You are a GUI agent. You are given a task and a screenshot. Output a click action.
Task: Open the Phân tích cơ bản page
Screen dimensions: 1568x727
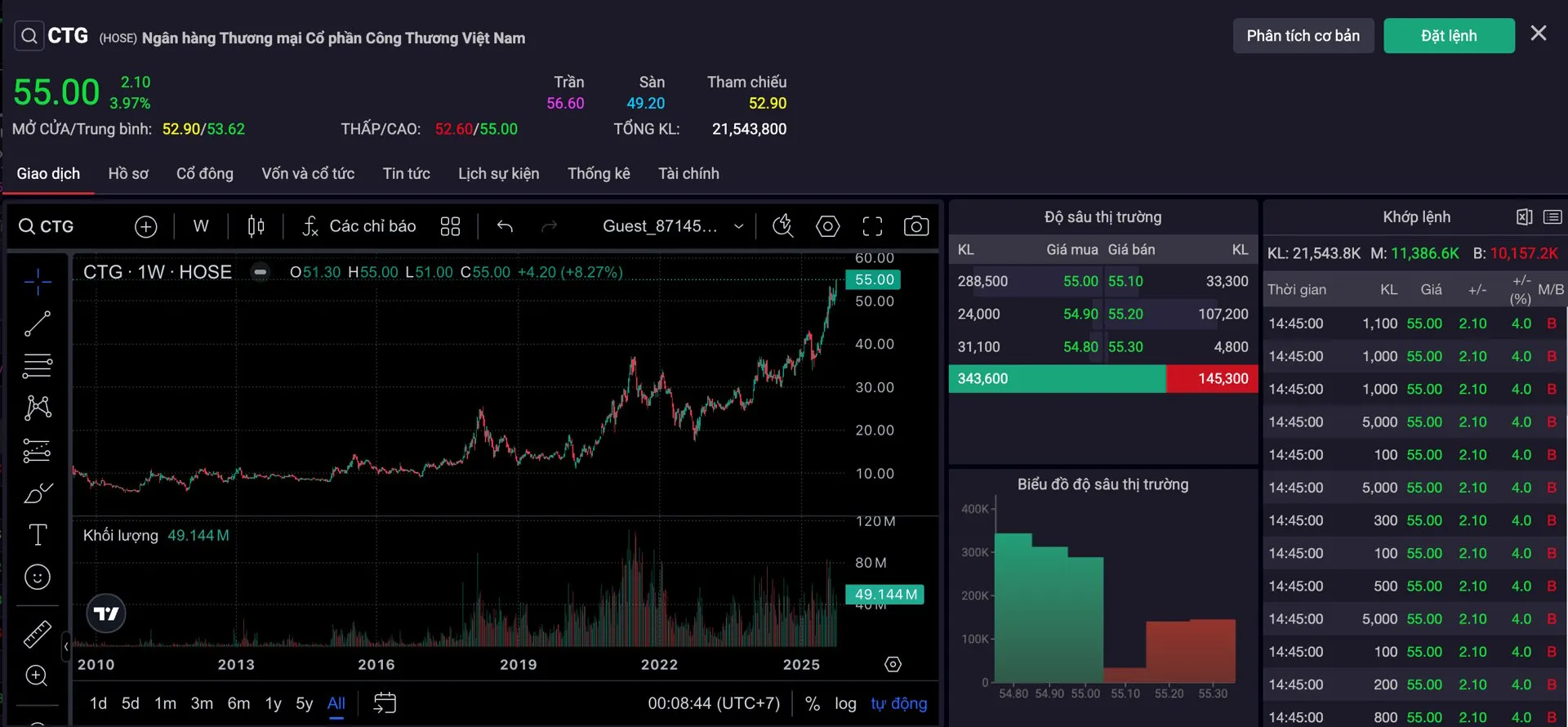pyautogui.click(x=1303, y=36)
